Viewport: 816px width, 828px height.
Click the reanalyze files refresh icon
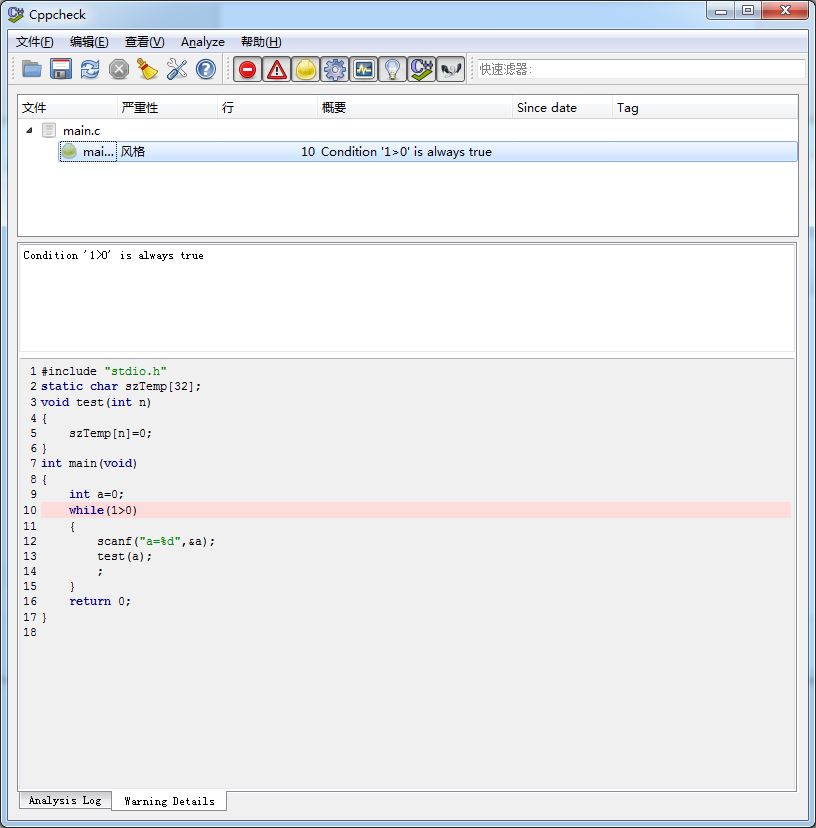pyautogui.click(x=90, y=69)
